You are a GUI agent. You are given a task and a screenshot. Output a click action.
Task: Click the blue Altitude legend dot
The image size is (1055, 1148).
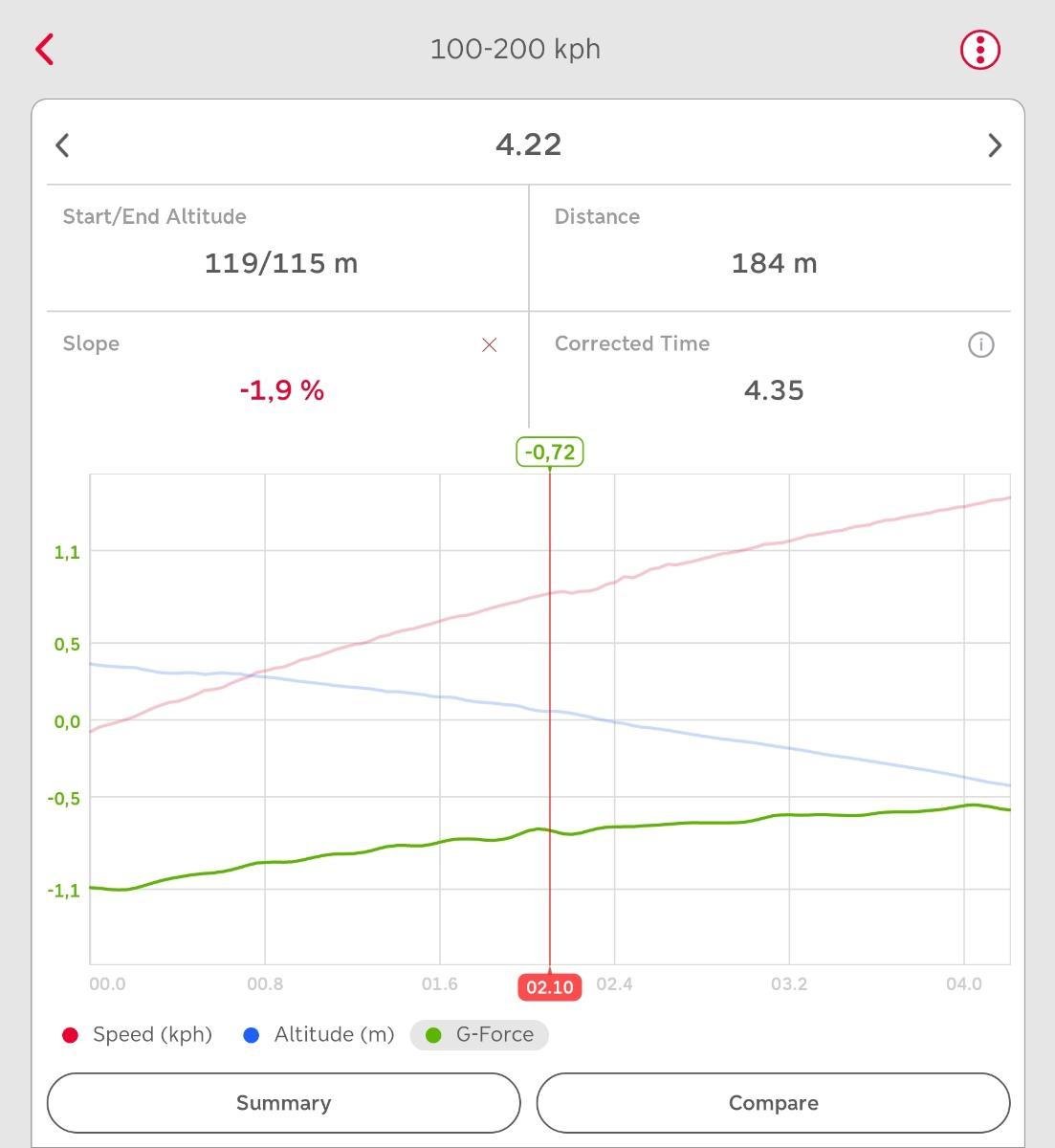[x=252, y=1035]
